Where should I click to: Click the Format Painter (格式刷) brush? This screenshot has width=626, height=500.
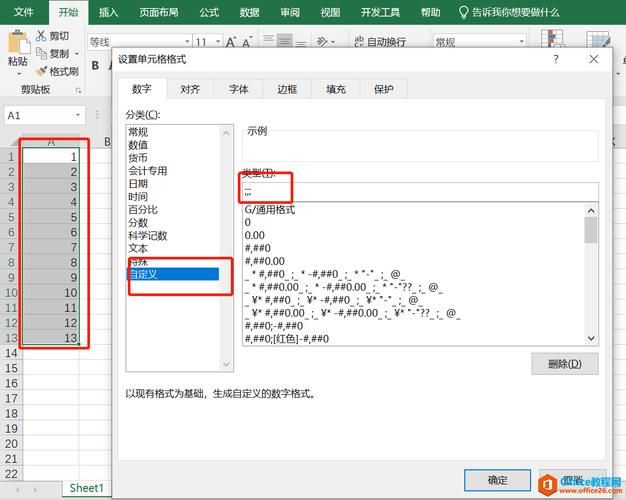(41, 71)
